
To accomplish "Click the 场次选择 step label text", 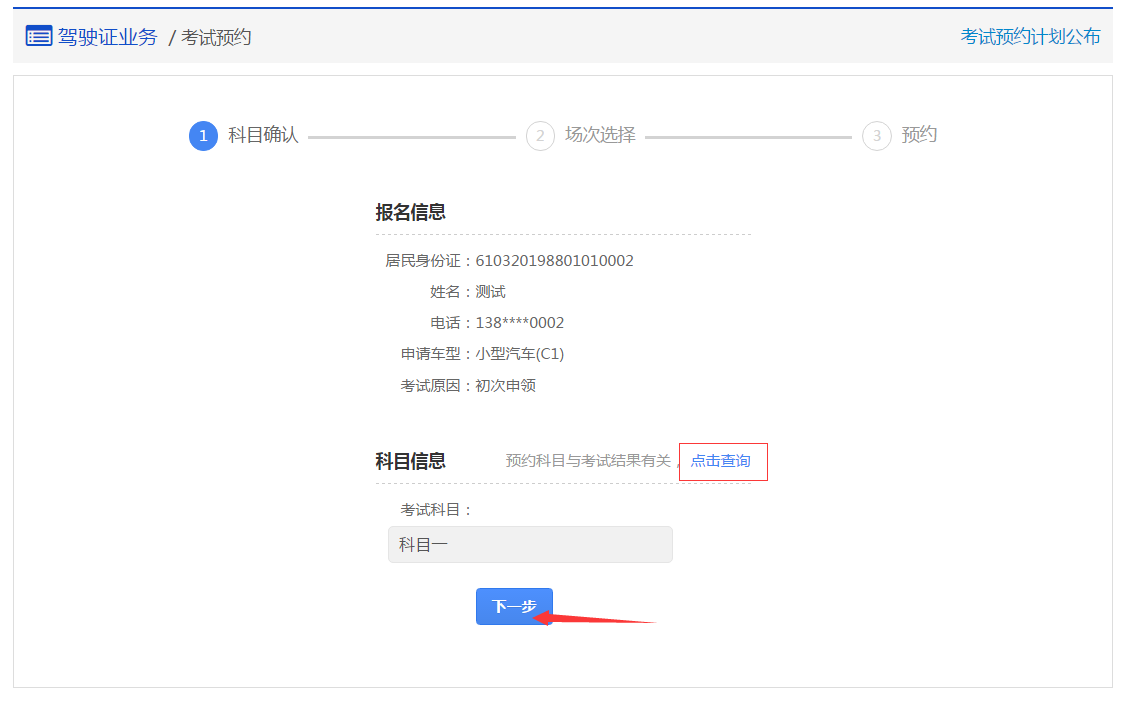I will pos(600,135).
